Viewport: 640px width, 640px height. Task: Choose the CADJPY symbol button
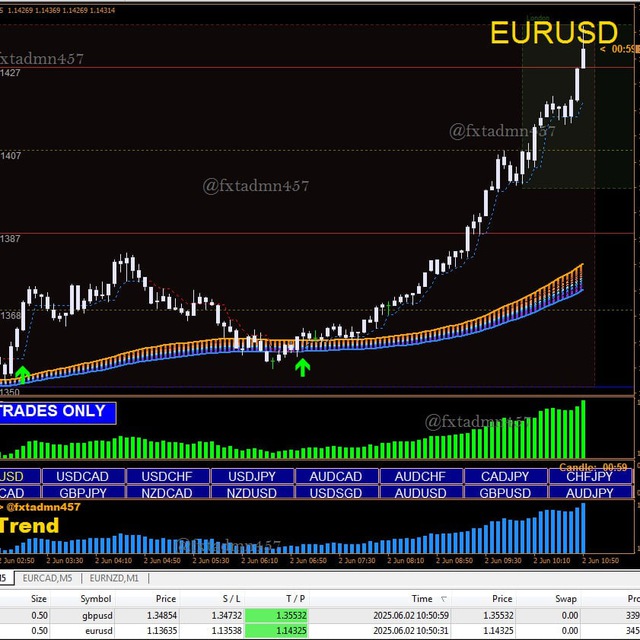click(505, 476)
